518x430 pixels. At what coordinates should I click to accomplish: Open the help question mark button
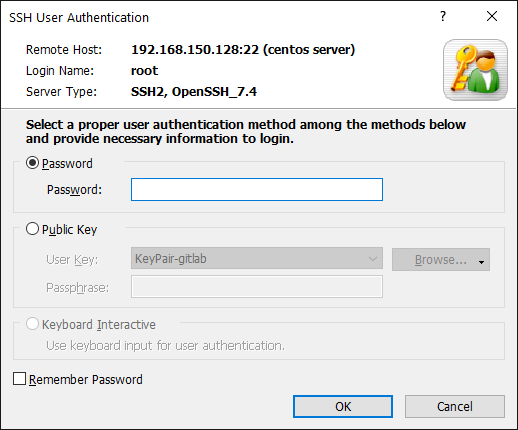(443, 16)
